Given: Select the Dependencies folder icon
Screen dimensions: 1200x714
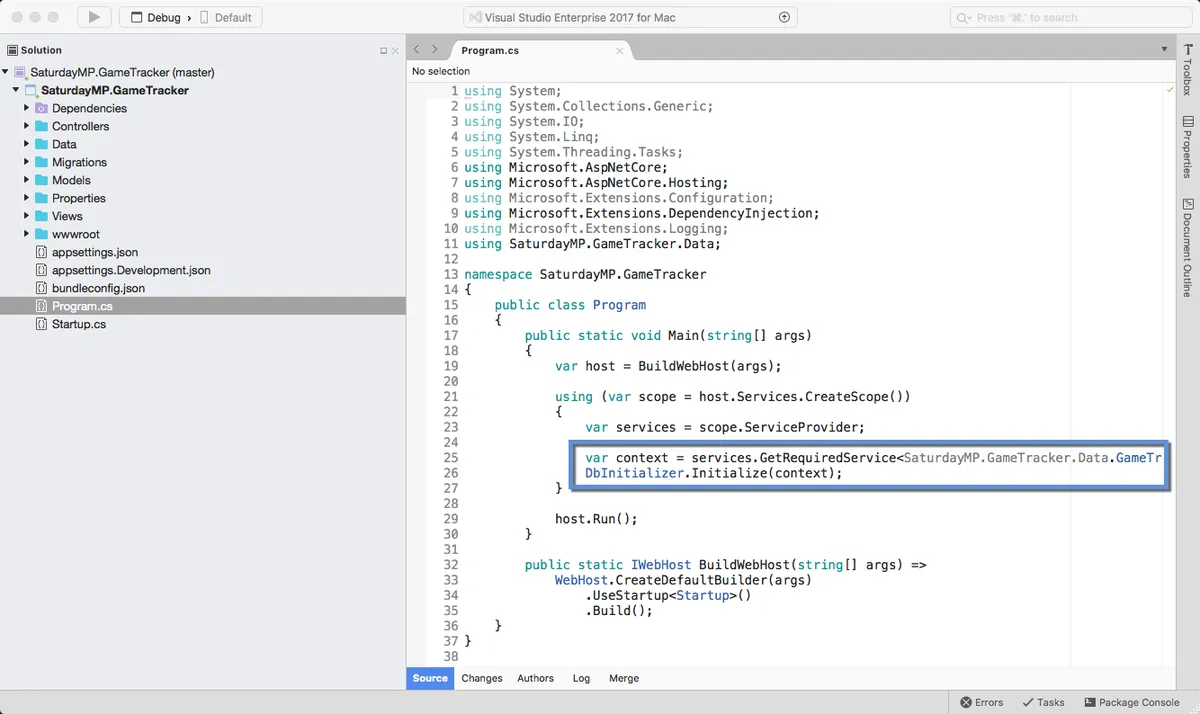Looking at the screenshot, I should tap(41, 108).
